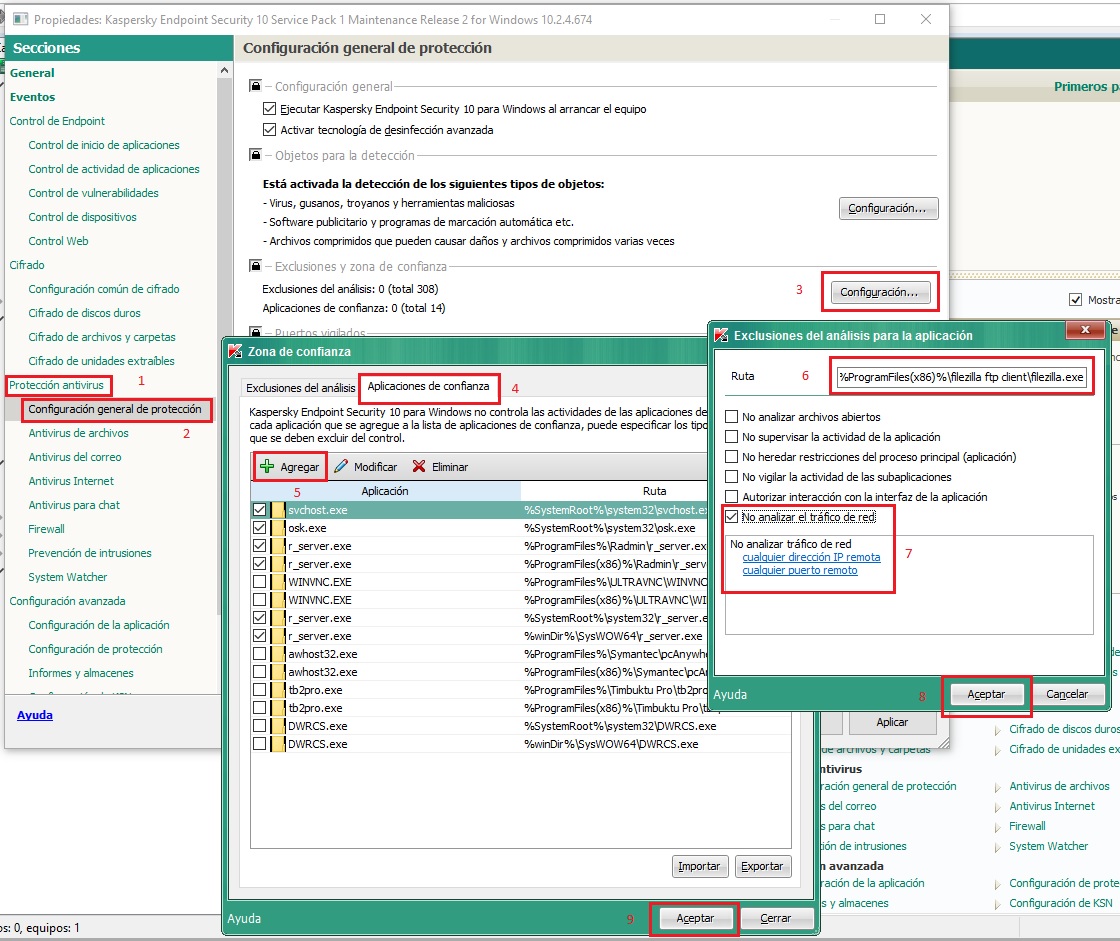This screenshot has width=1120, height=941.
Task: Open Antivirus de archivos section
Action: point(79,433)
